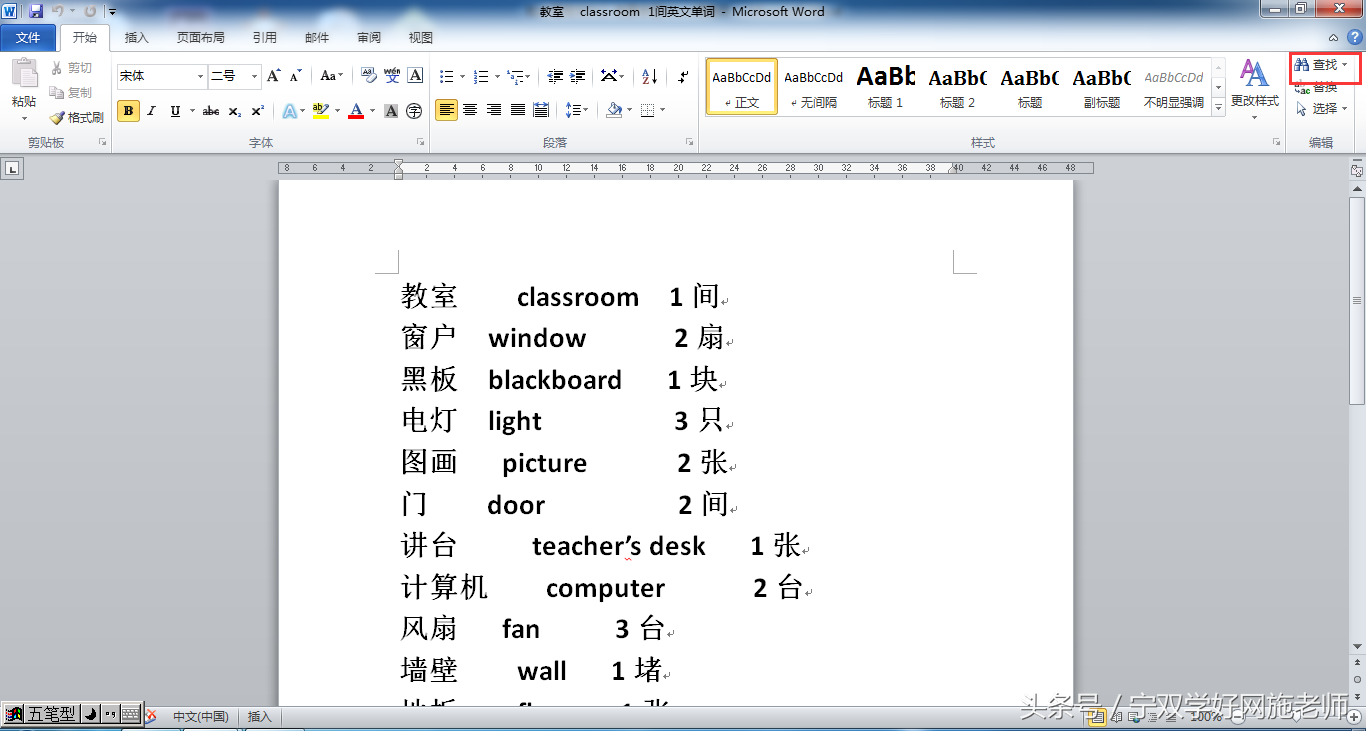Justify the paragraph text
The height and width of the screenshot is (731, 1366).
[x=518, y=110]
